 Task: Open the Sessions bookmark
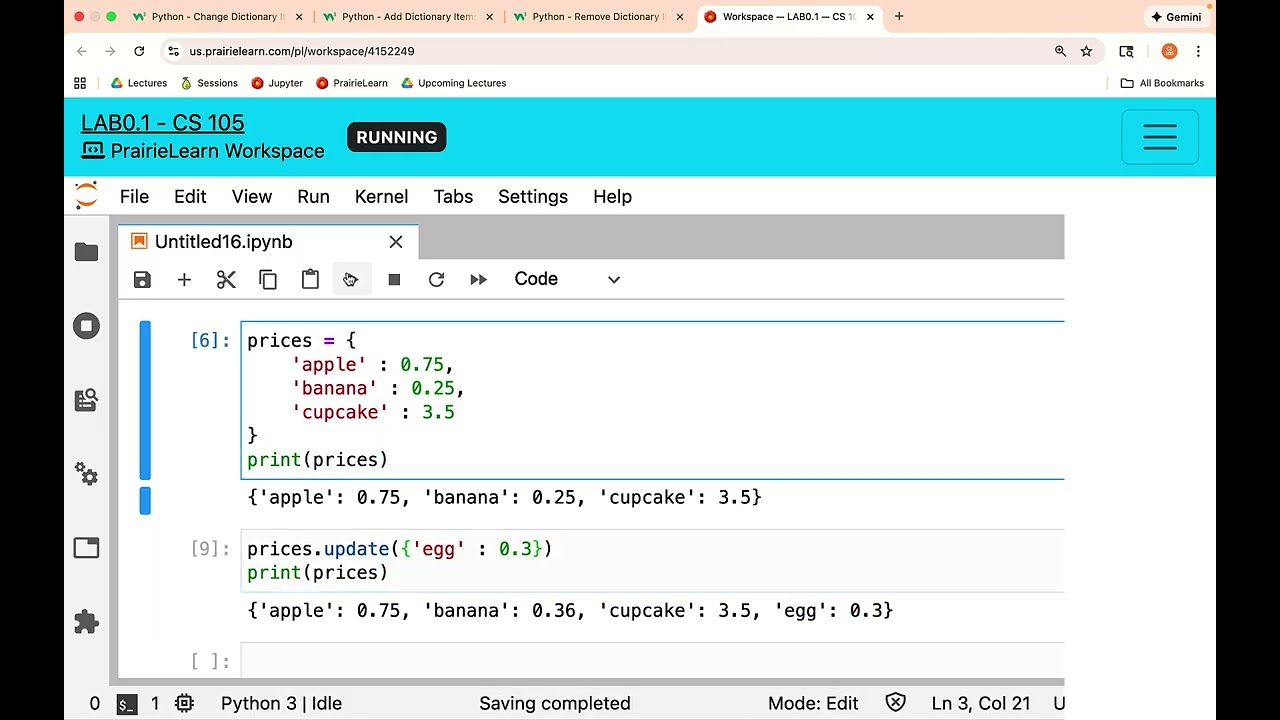(209, 83)
